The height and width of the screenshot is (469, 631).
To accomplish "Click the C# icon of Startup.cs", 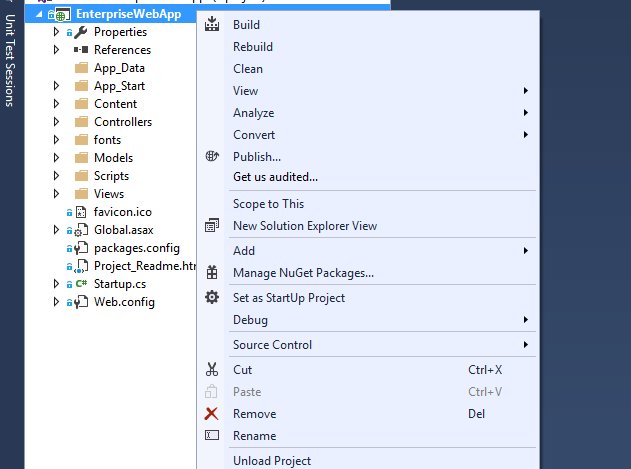I will pos(81,283).
